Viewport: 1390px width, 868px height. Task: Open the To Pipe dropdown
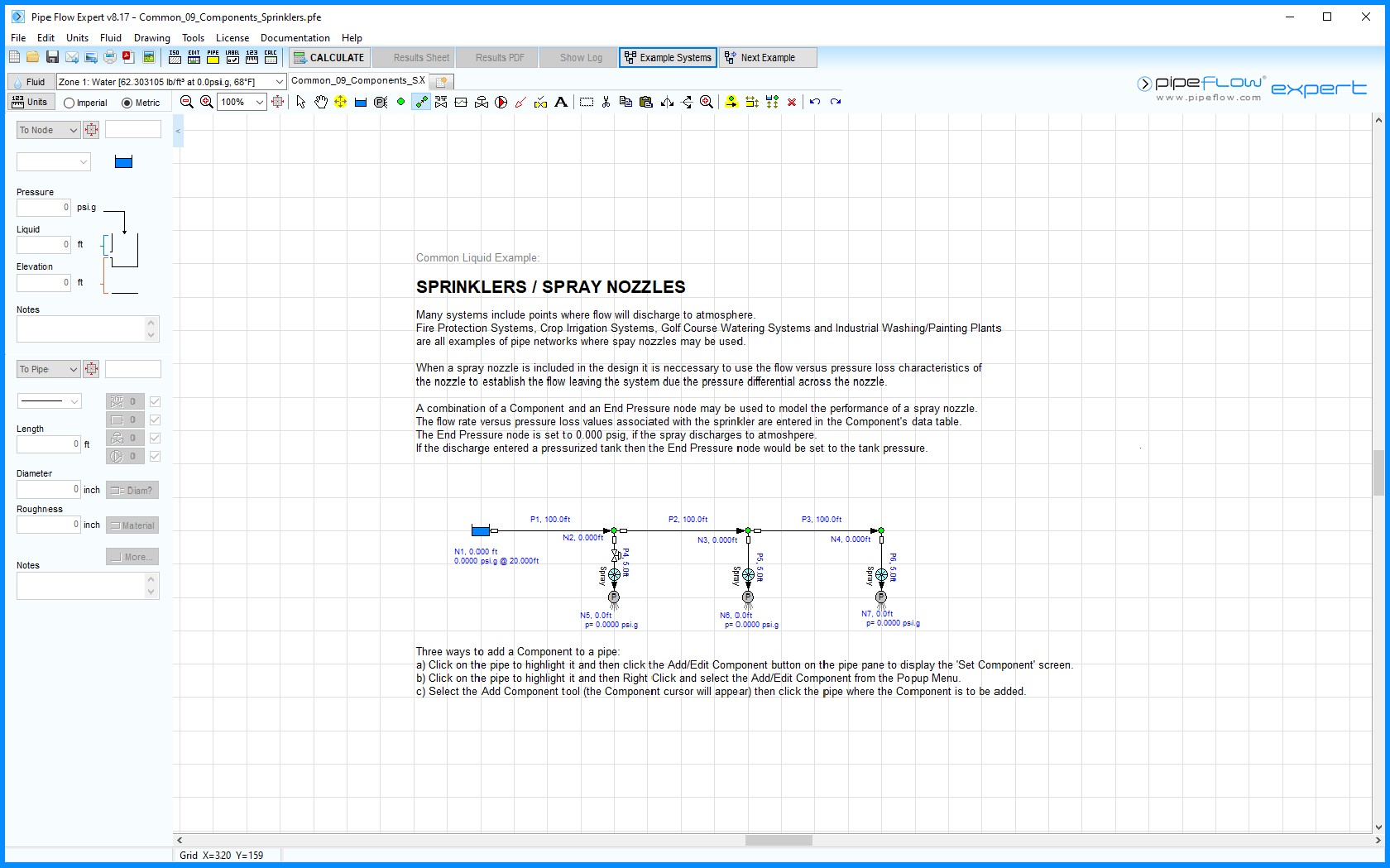click(x=48, y=369)
